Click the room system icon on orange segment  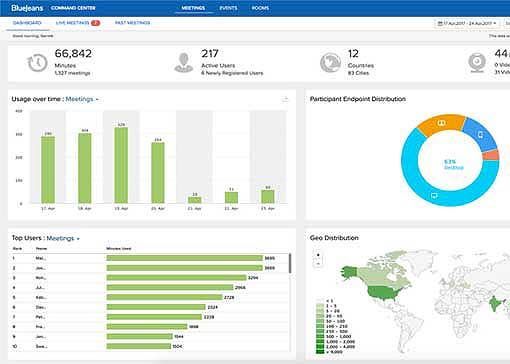click(x=441, y=123)
